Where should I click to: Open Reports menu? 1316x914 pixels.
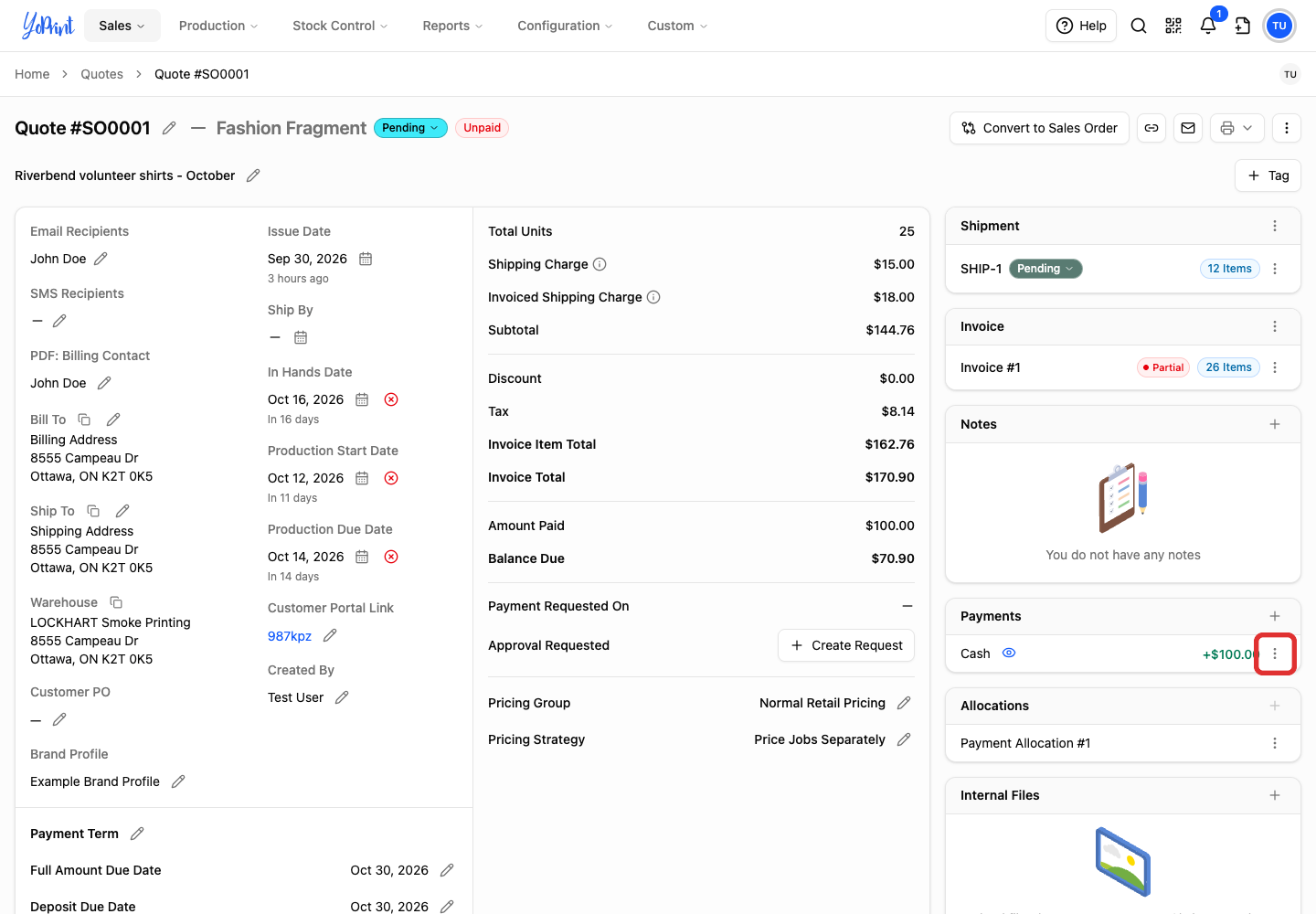[x=452, y=26]
